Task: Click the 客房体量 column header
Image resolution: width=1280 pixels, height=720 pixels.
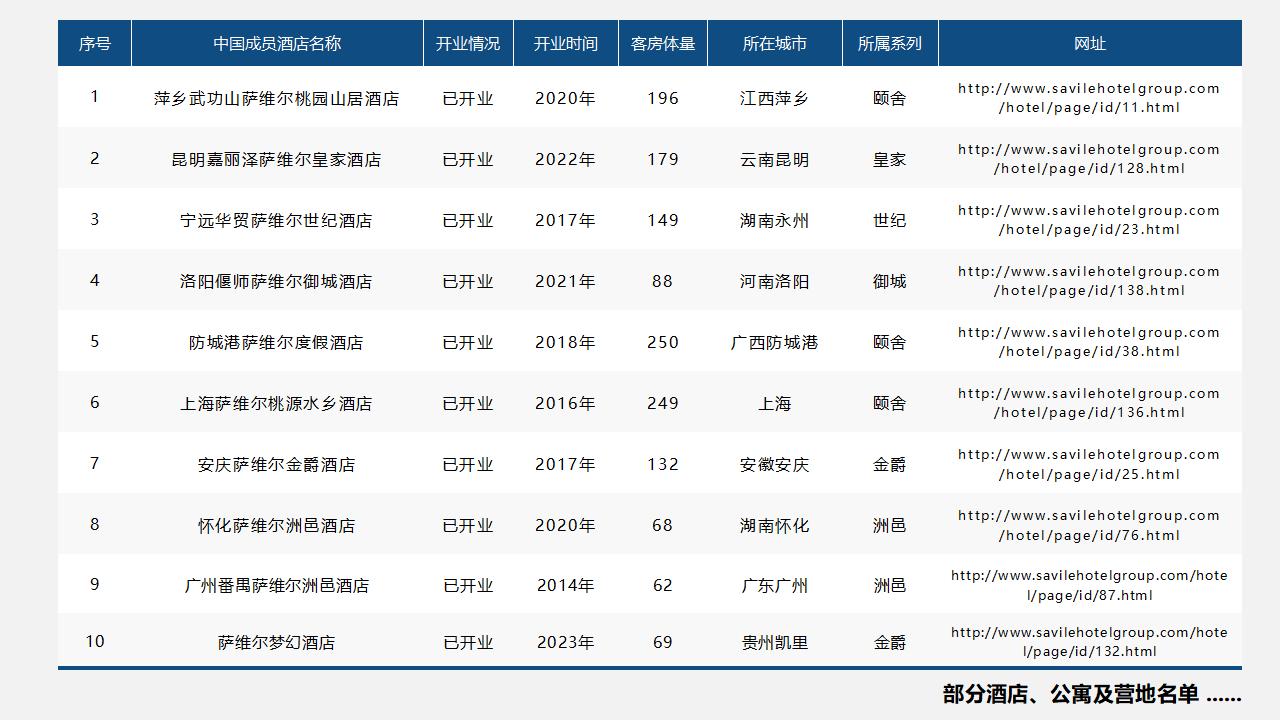Action: [663, 44]
